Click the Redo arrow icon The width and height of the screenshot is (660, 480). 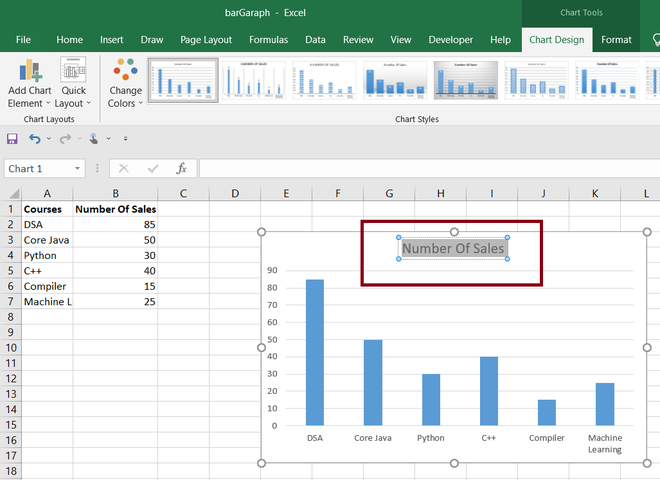(x=65, y=138)
